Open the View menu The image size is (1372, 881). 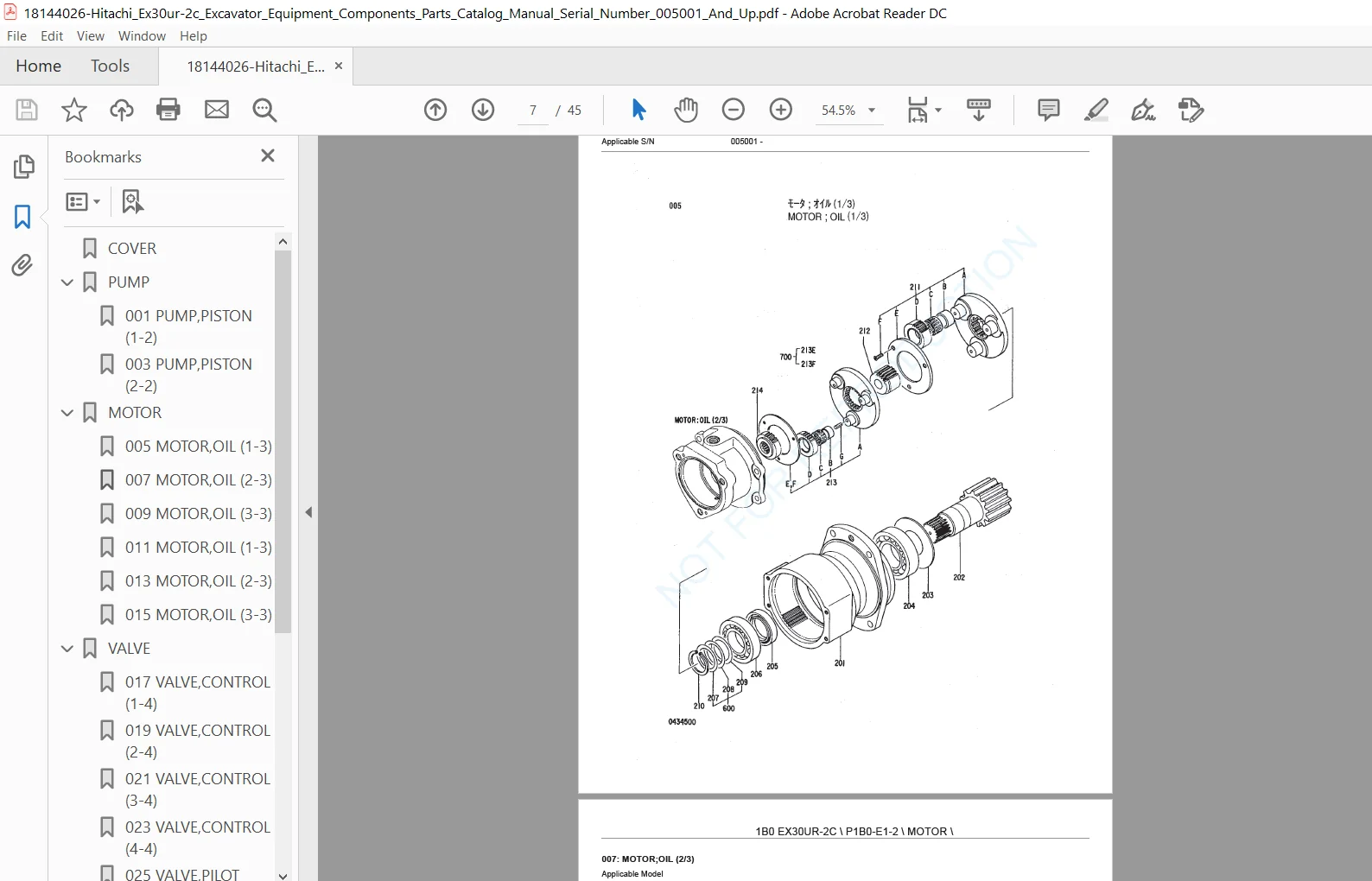pyautogui.click(x=91, y=35)
